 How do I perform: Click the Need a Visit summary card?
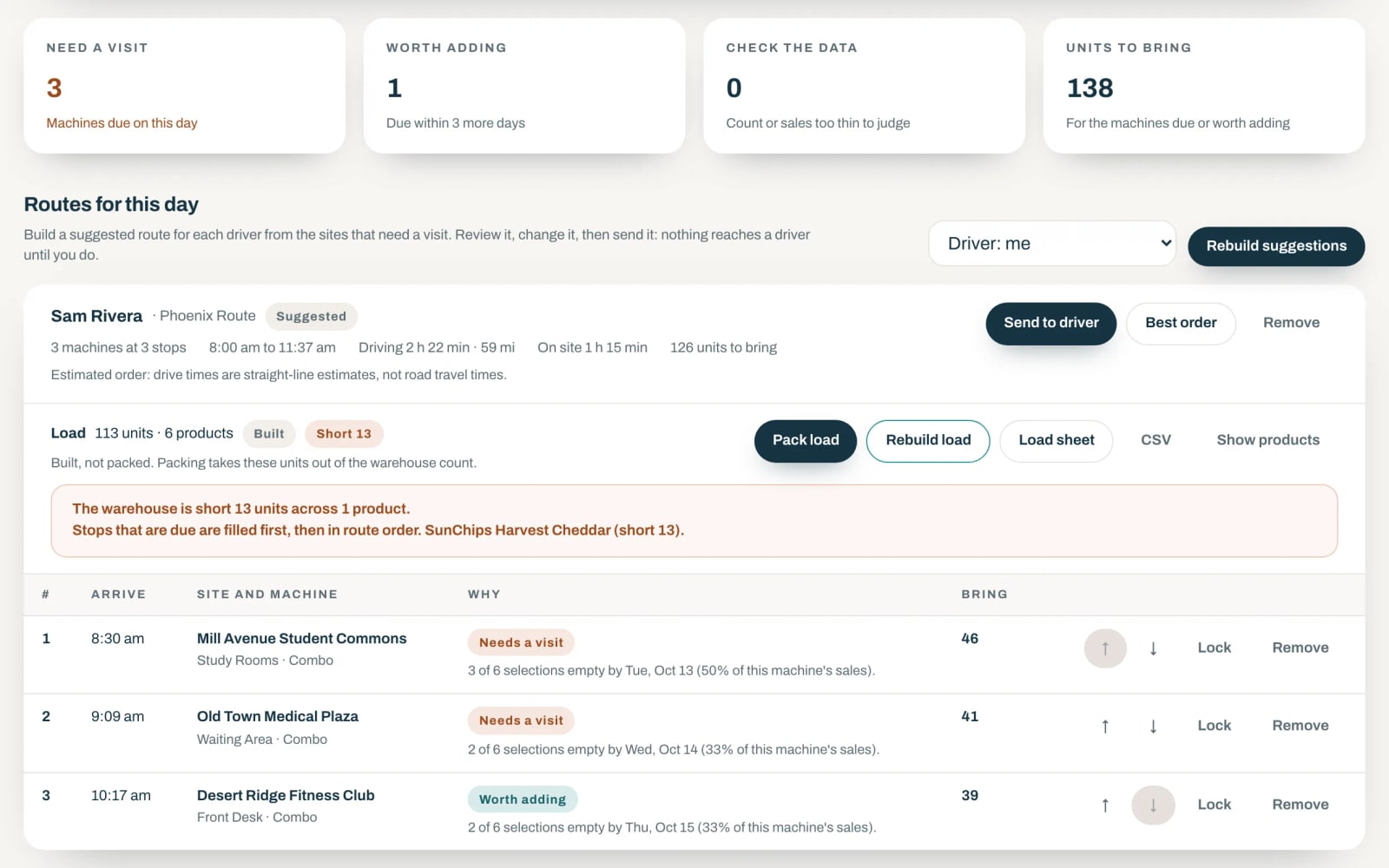184,86
